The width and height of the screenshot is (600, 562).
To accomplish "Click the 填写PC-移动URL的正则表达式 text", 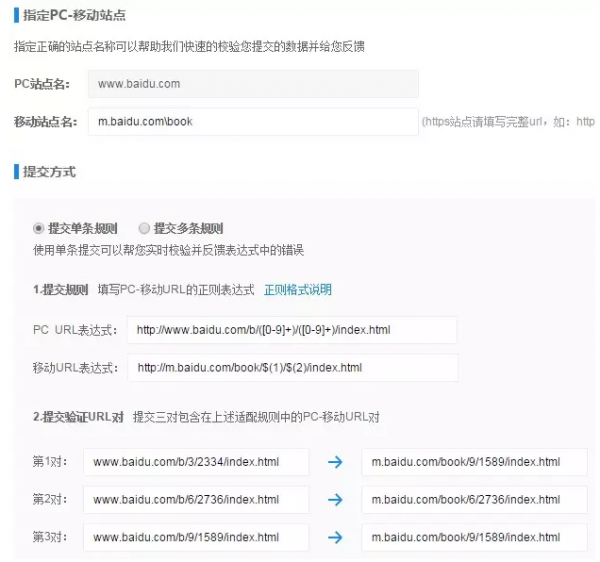I will [x=176, y=290].
